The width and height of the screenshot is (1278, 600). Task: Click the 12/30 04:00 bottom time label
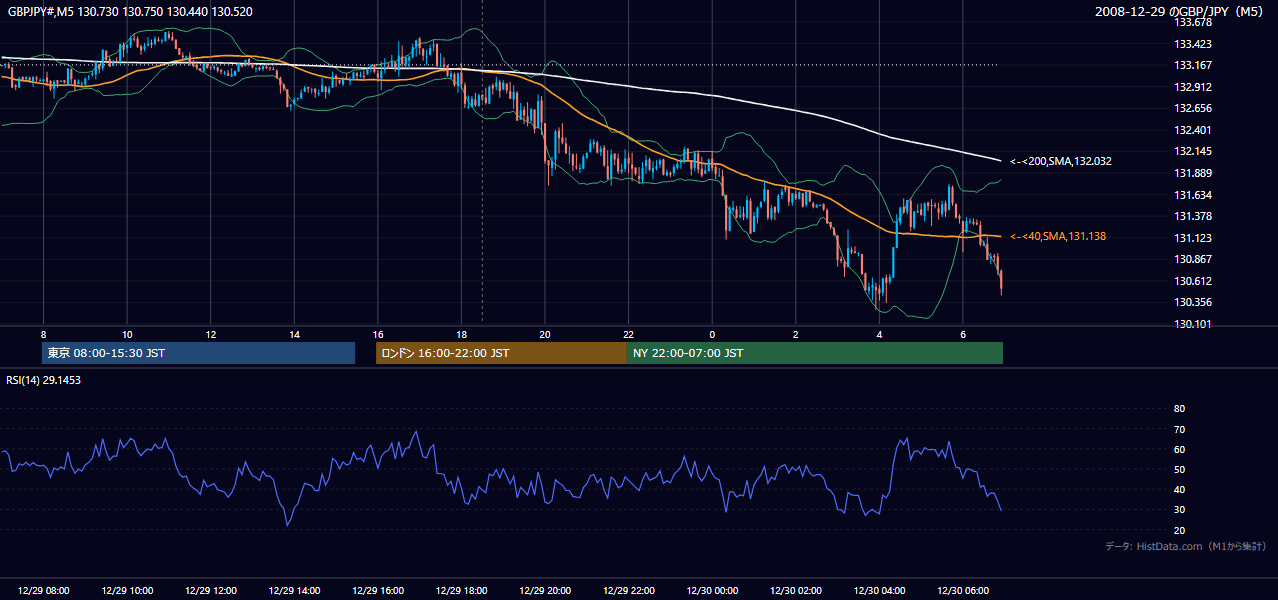tap(880, 591)
